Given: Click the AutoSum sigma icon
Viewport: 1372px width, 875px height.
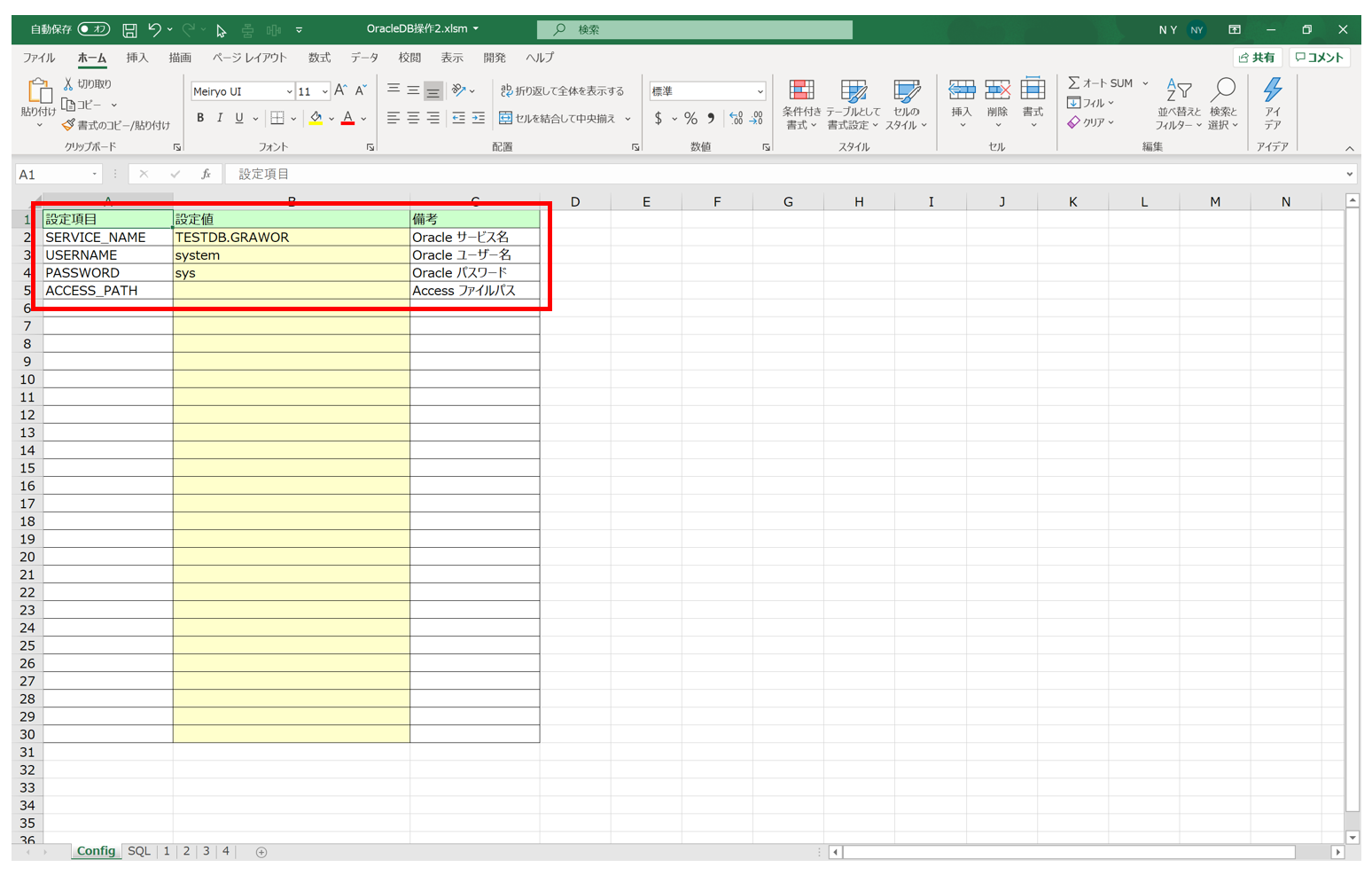Looking at the screenshot, I should tap(1073, 82).
